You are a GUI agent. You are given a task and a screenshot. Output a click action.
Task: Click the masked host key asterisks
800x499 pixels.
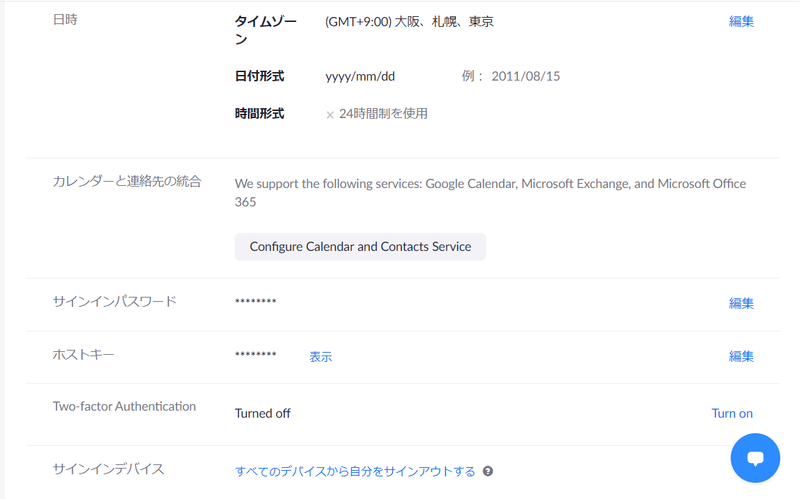click(x=256, y=354)
